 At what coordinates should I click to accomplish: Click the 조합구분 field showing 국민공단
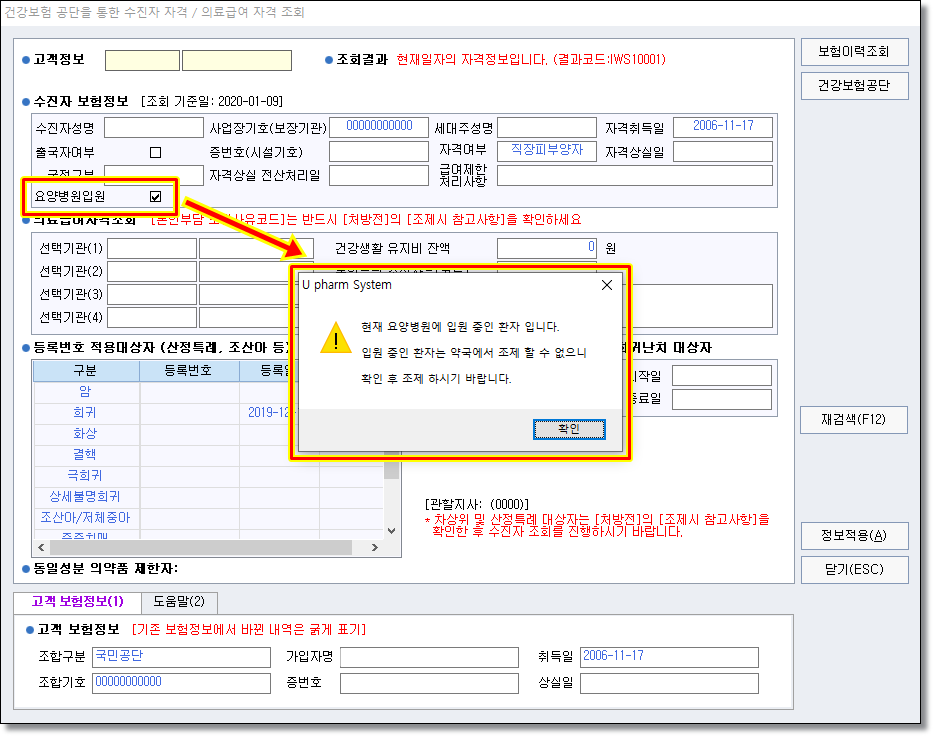click(x=180, y=657)
